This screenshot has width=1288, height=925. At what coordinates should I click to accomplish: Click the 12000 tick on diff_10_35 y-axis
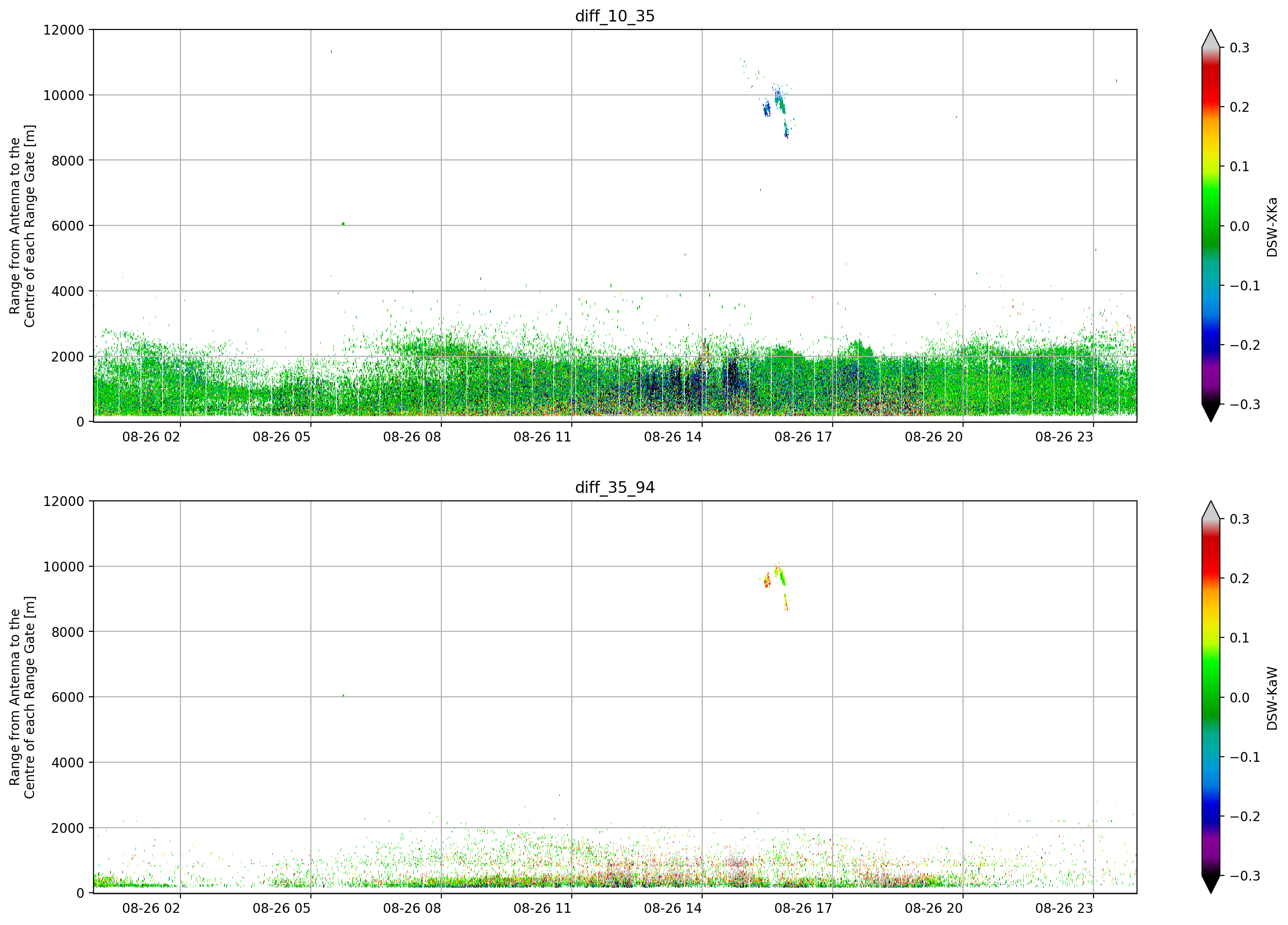pos(64,30)
